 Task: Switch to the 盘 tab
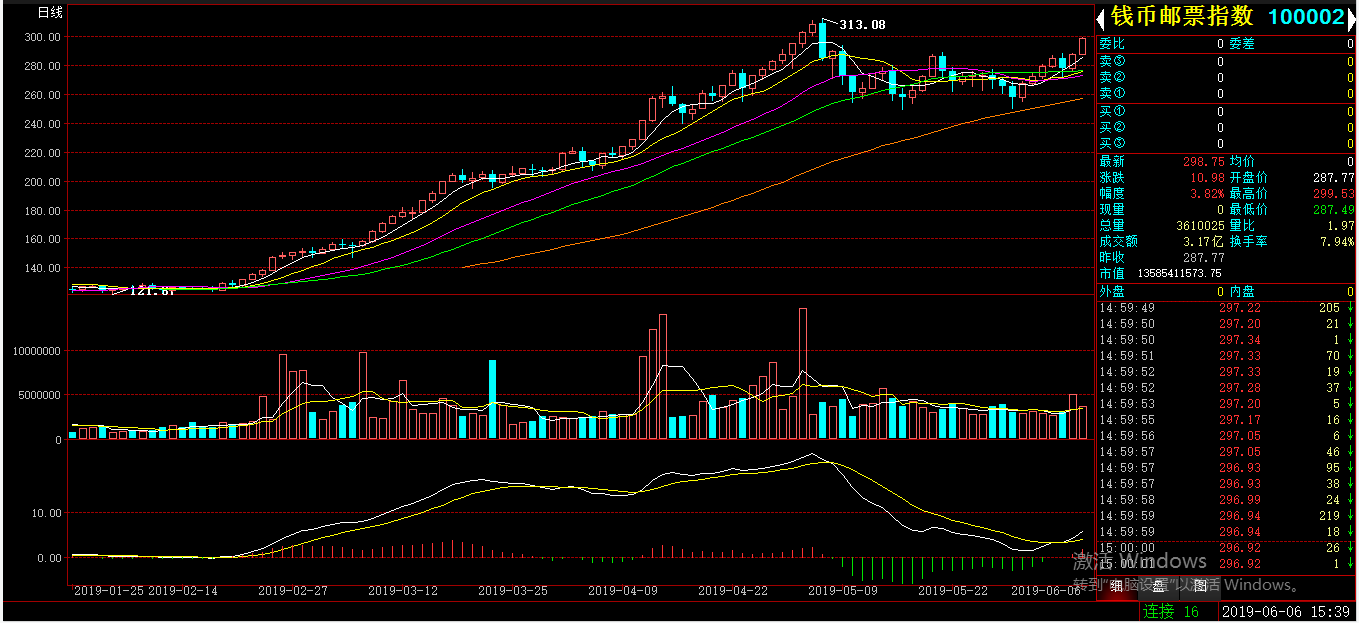(x=1157, y=587)
